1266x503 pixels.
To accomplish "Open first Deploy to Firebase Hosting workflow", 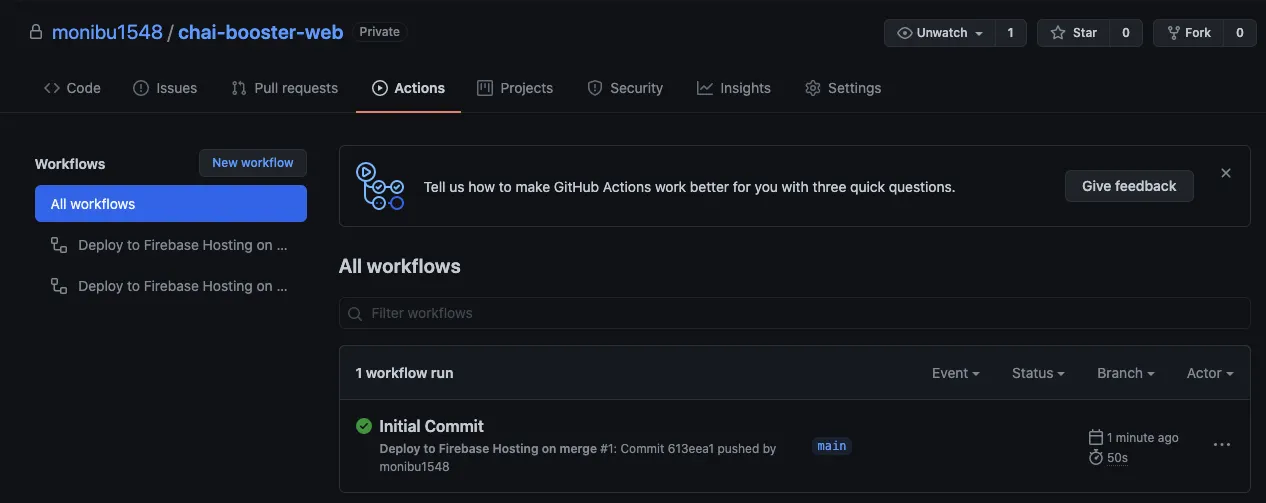I will coord(171,245).
